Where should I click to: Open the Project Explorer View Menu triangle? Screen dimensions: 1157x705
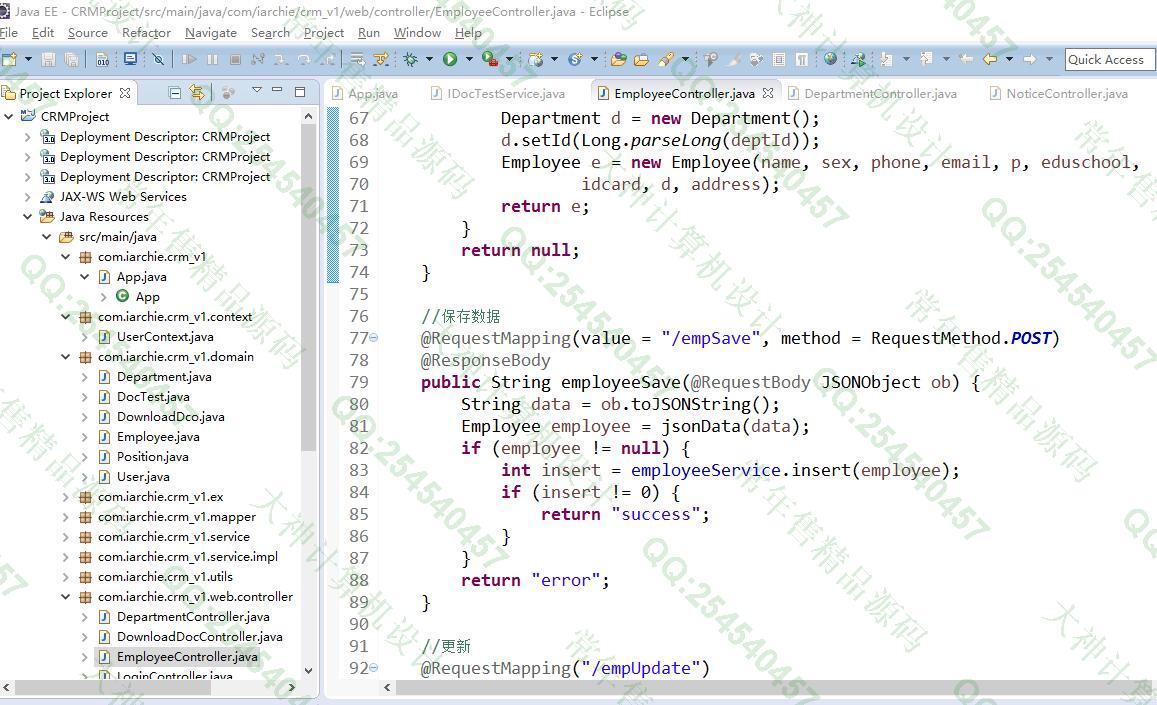coord(257,90)
